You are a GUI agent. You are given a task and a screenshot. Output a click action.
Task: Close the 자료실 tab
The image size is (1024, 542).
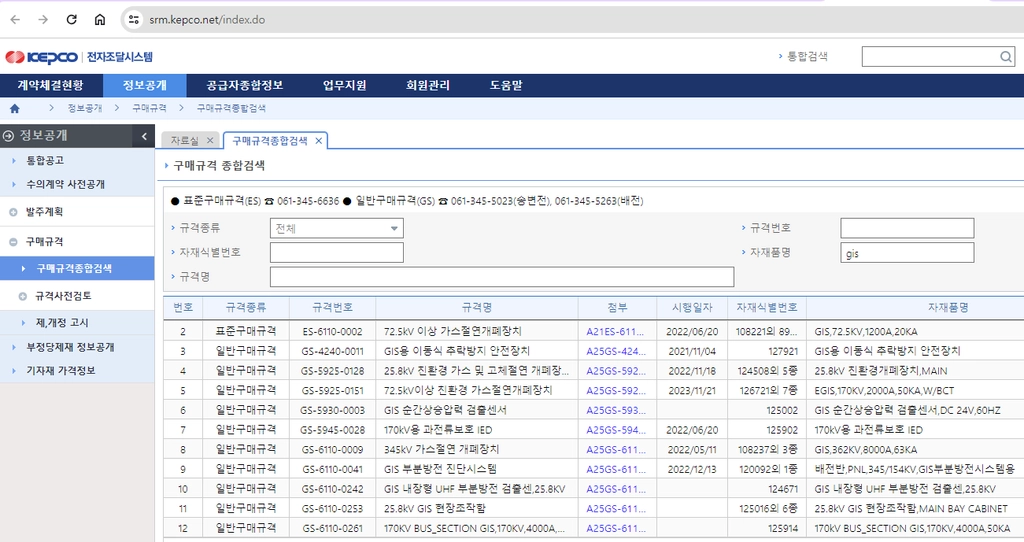(x=210, y=140)
